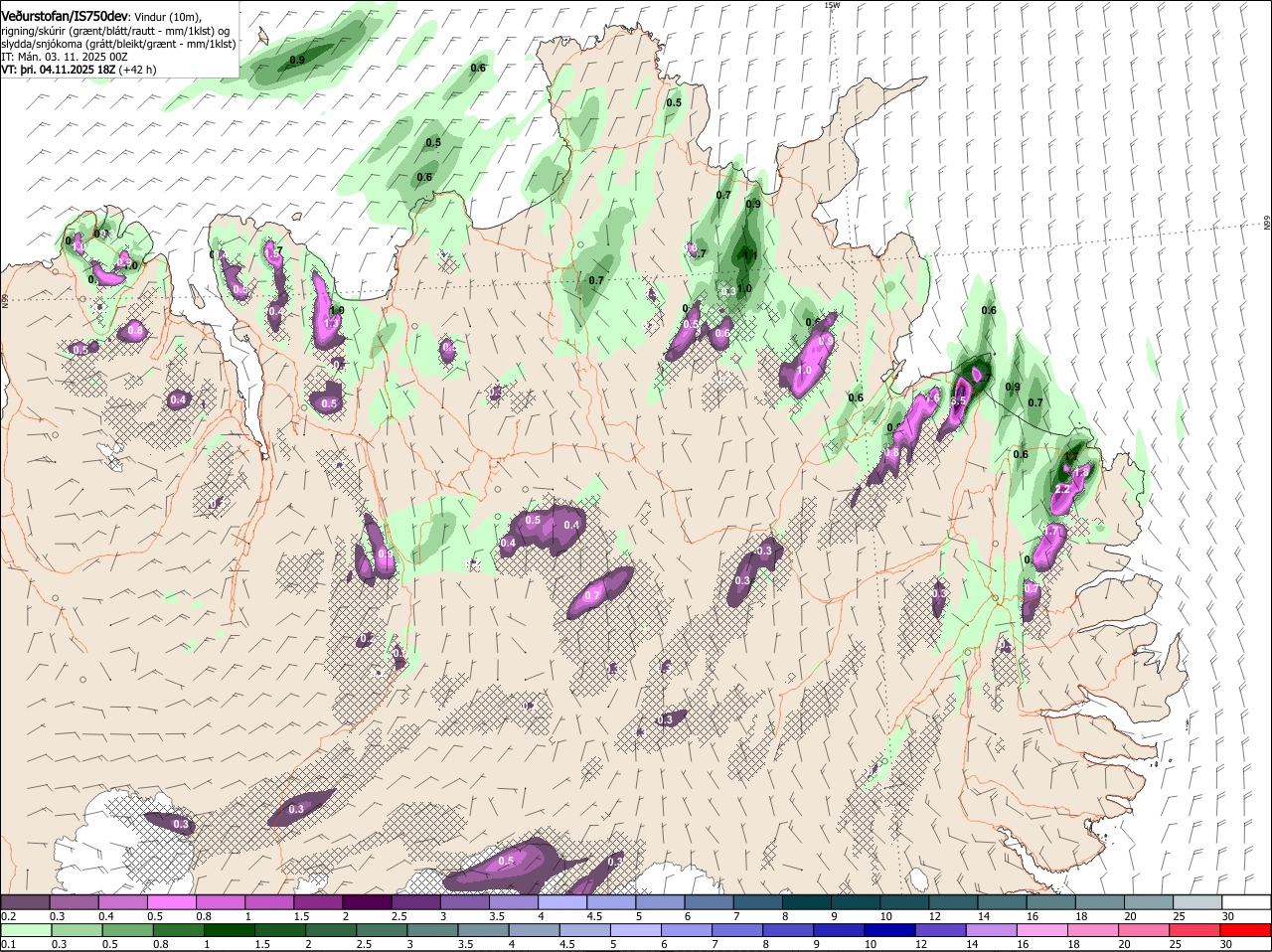Pick the darkest green 1 mm rain legend swatch
This screenshot has width=1272, height=952.
pos(229,930)
